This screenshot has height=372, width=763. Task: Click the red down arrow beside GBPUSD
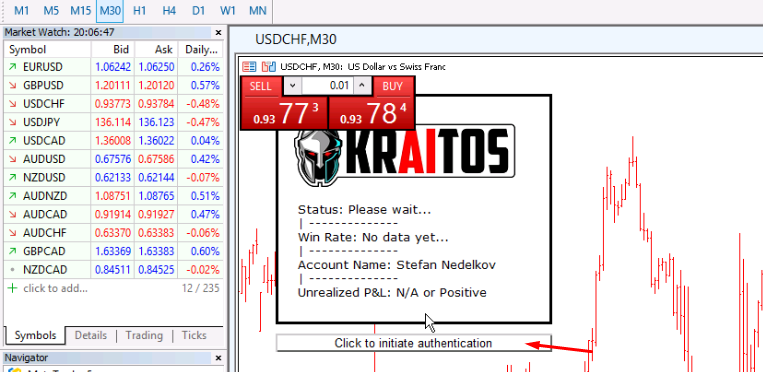[12, 86]
